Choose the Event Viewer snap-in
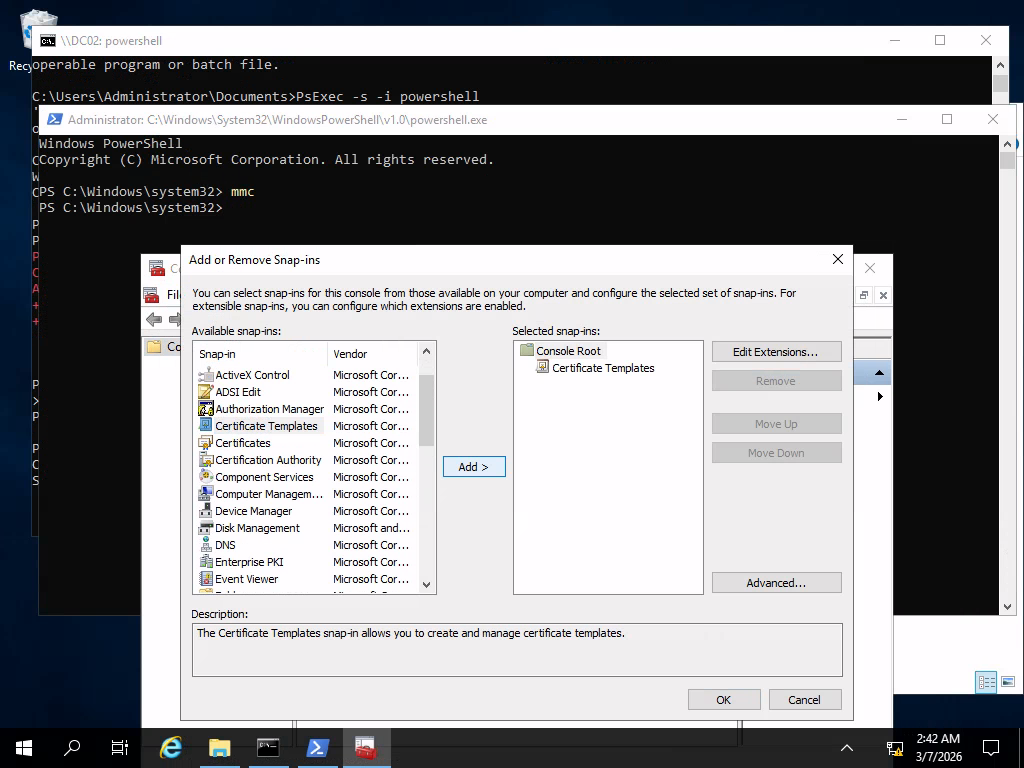 coord(246,579)
